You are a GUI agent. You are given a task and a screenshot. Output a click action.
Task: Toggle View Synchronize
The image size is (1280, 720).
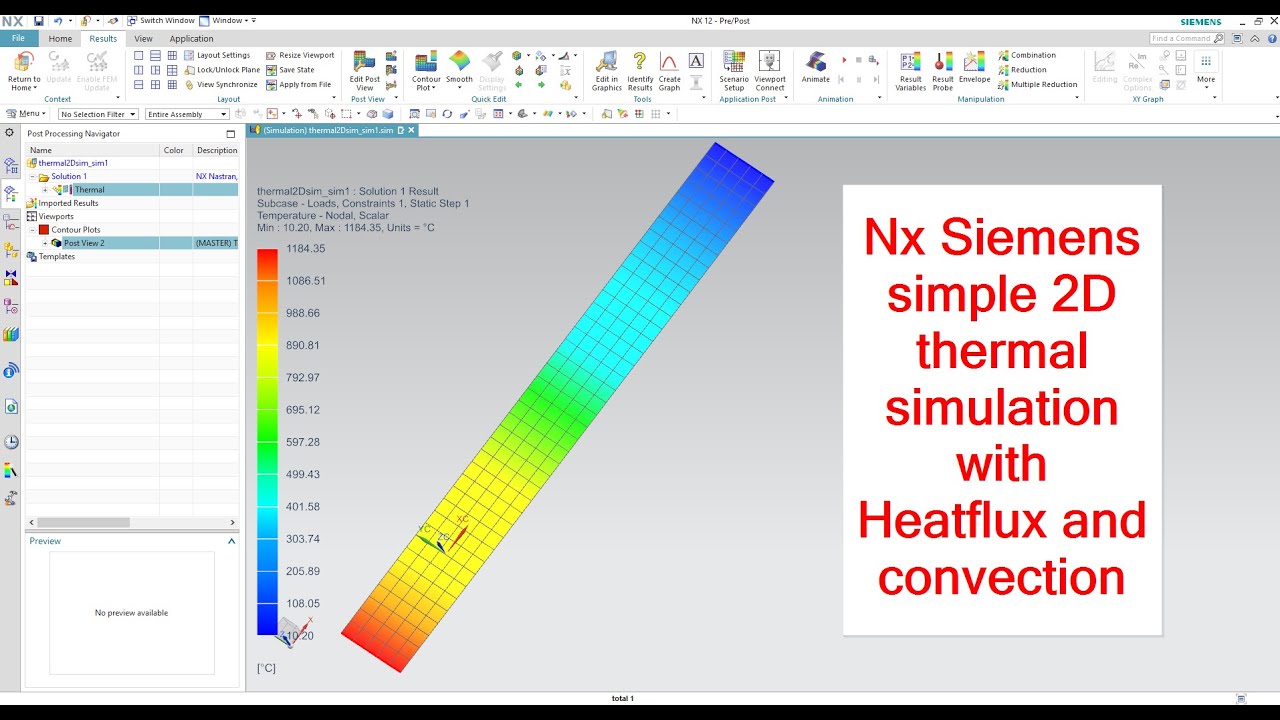(221, 85)
